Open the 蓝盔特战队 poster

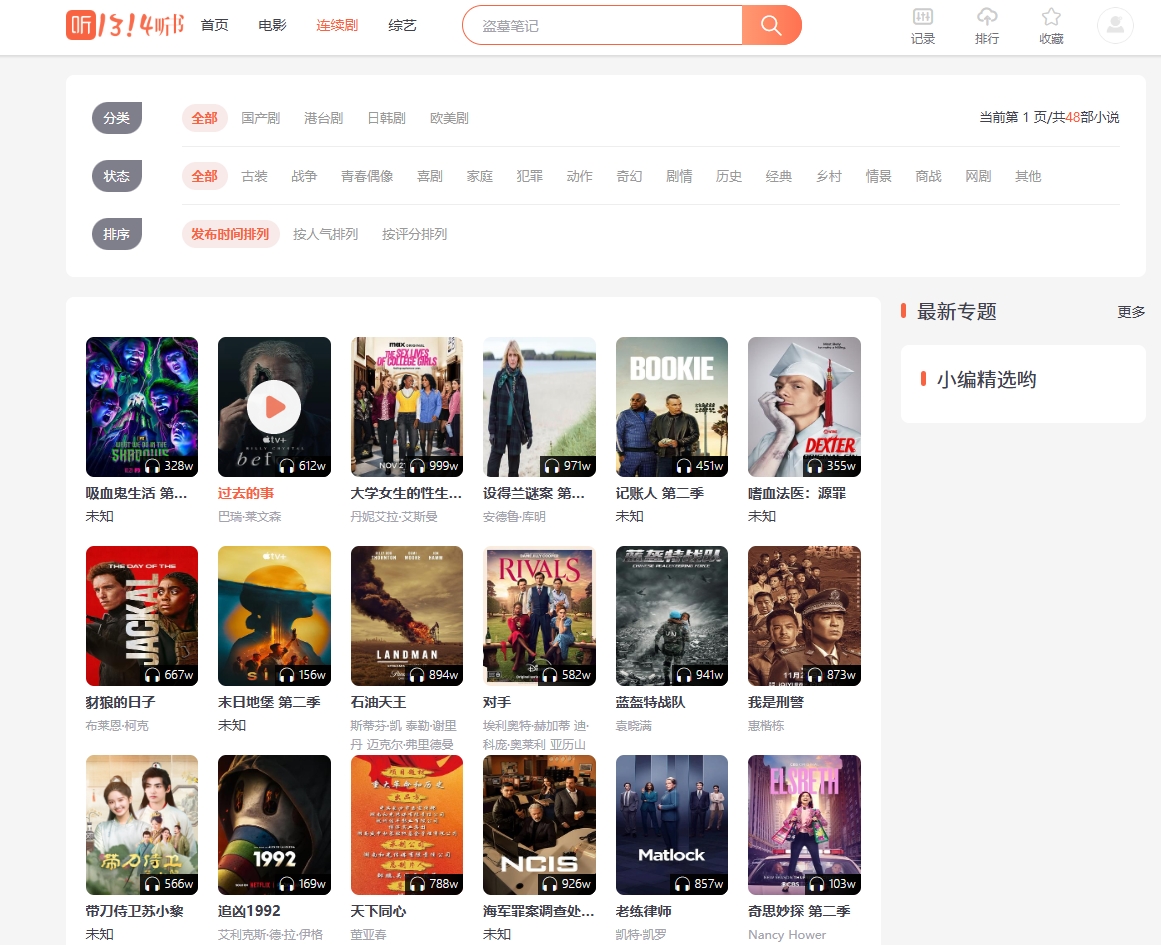(x=672, y=615)
